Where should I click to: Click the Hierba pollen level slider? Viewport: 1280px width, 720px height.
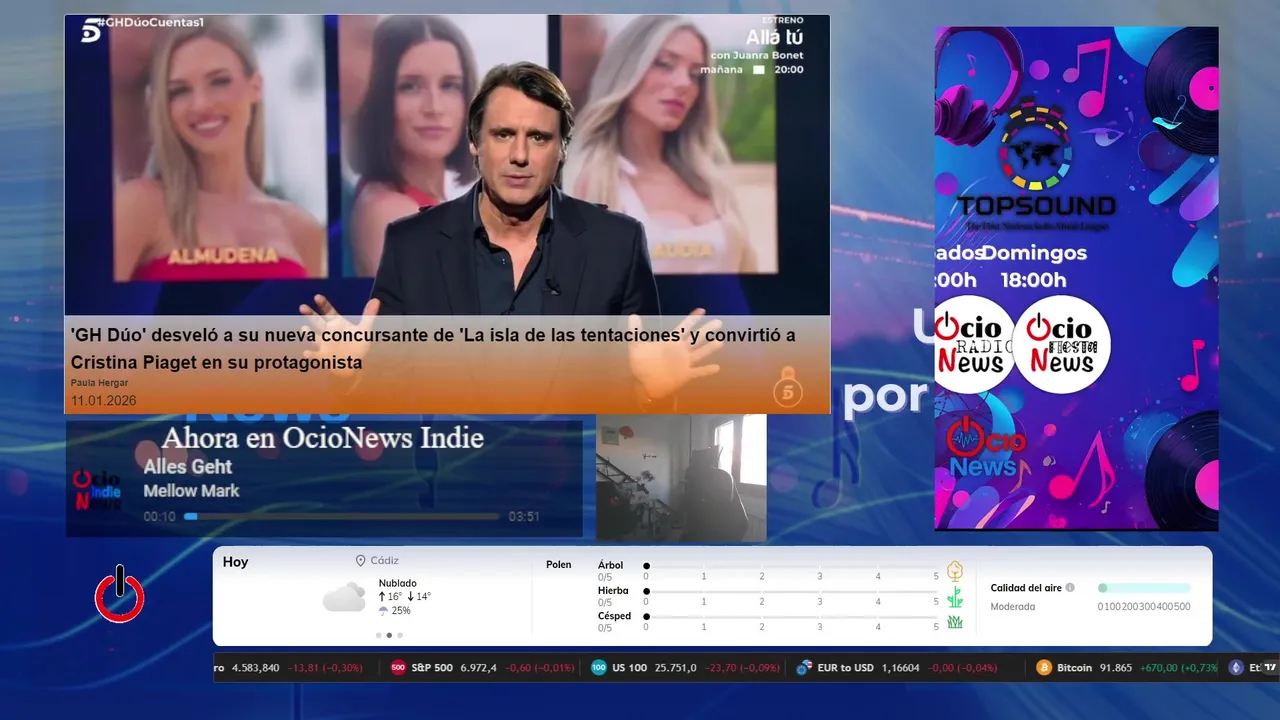[791, 592]
